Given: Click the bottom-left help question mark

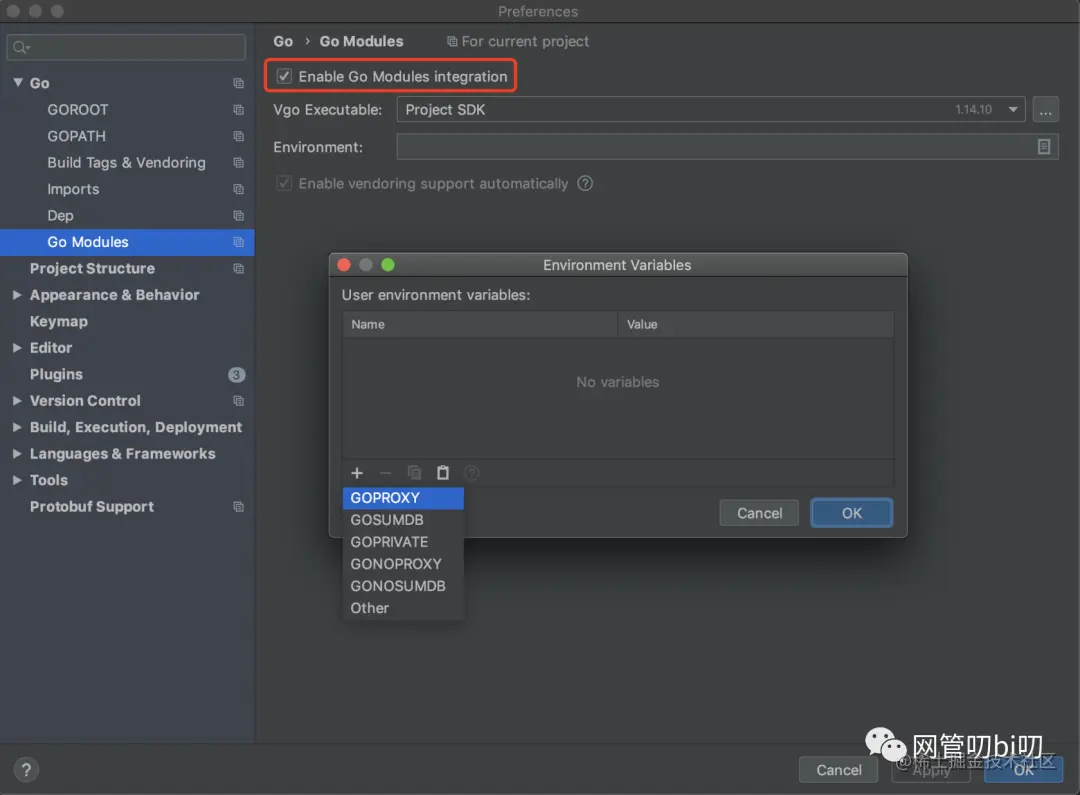Looking at the screenshot, I should 26,770.
